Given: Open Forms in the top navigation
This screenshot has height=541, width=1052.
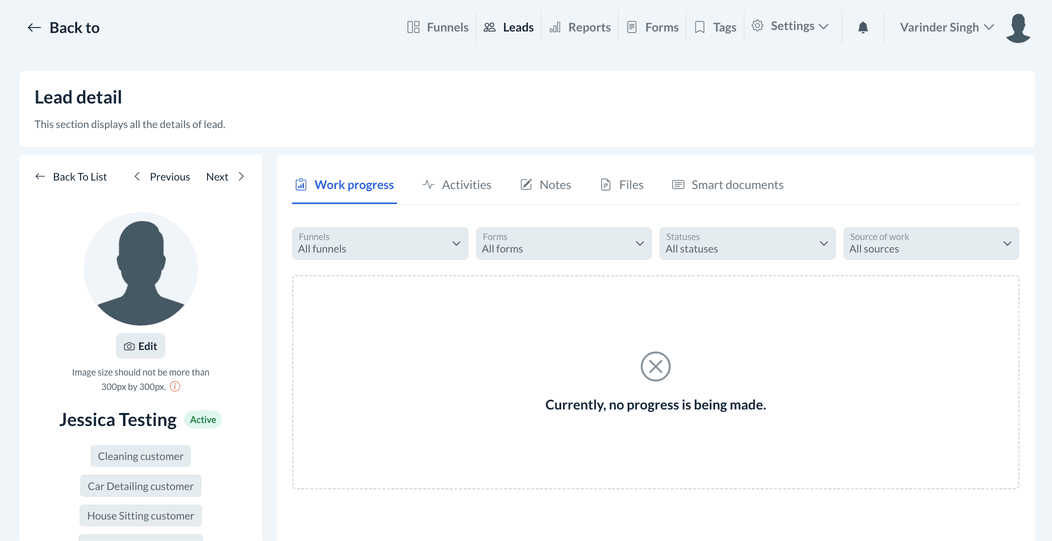Looking at the screenshot, I should click(652, 28).
